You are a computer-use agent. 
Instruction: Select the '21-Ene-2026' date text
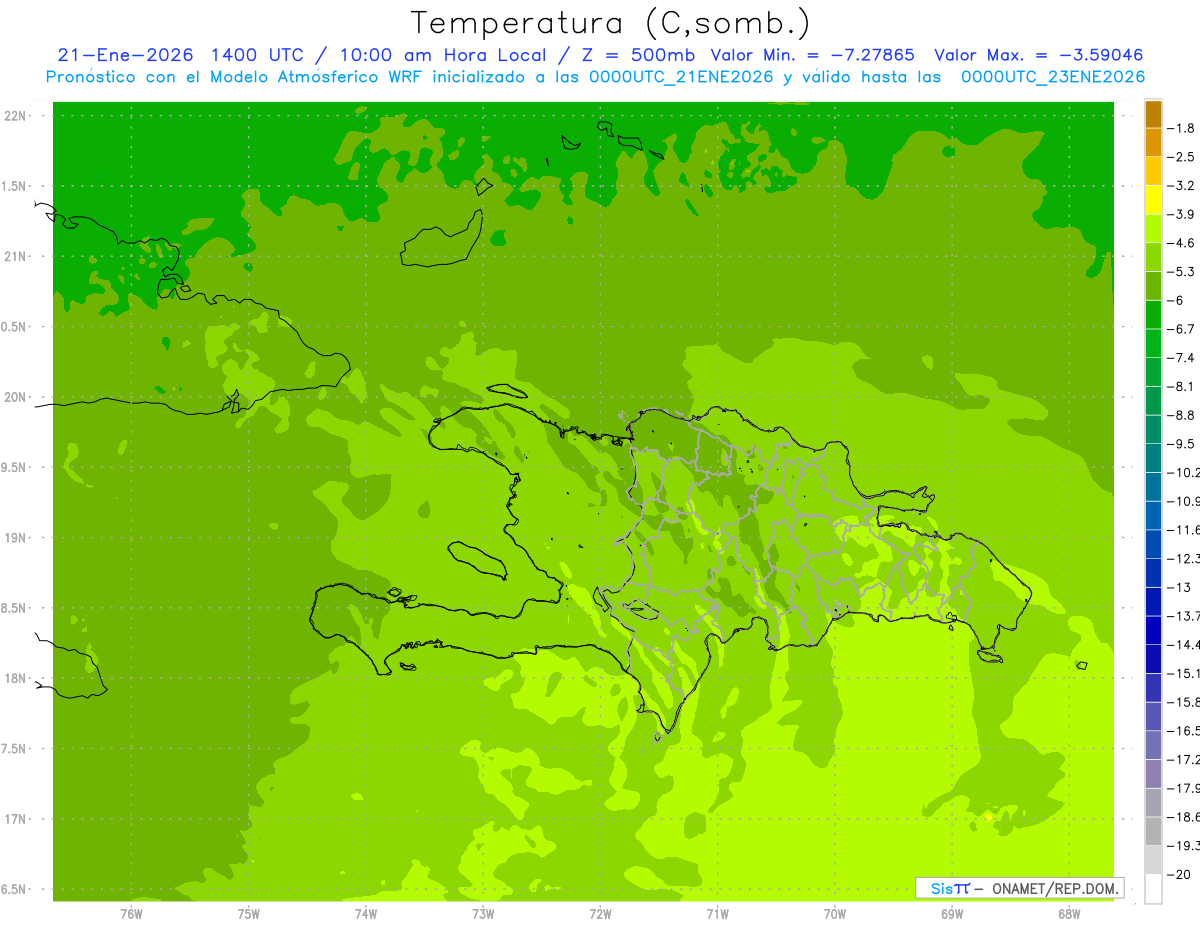[125, 55]
